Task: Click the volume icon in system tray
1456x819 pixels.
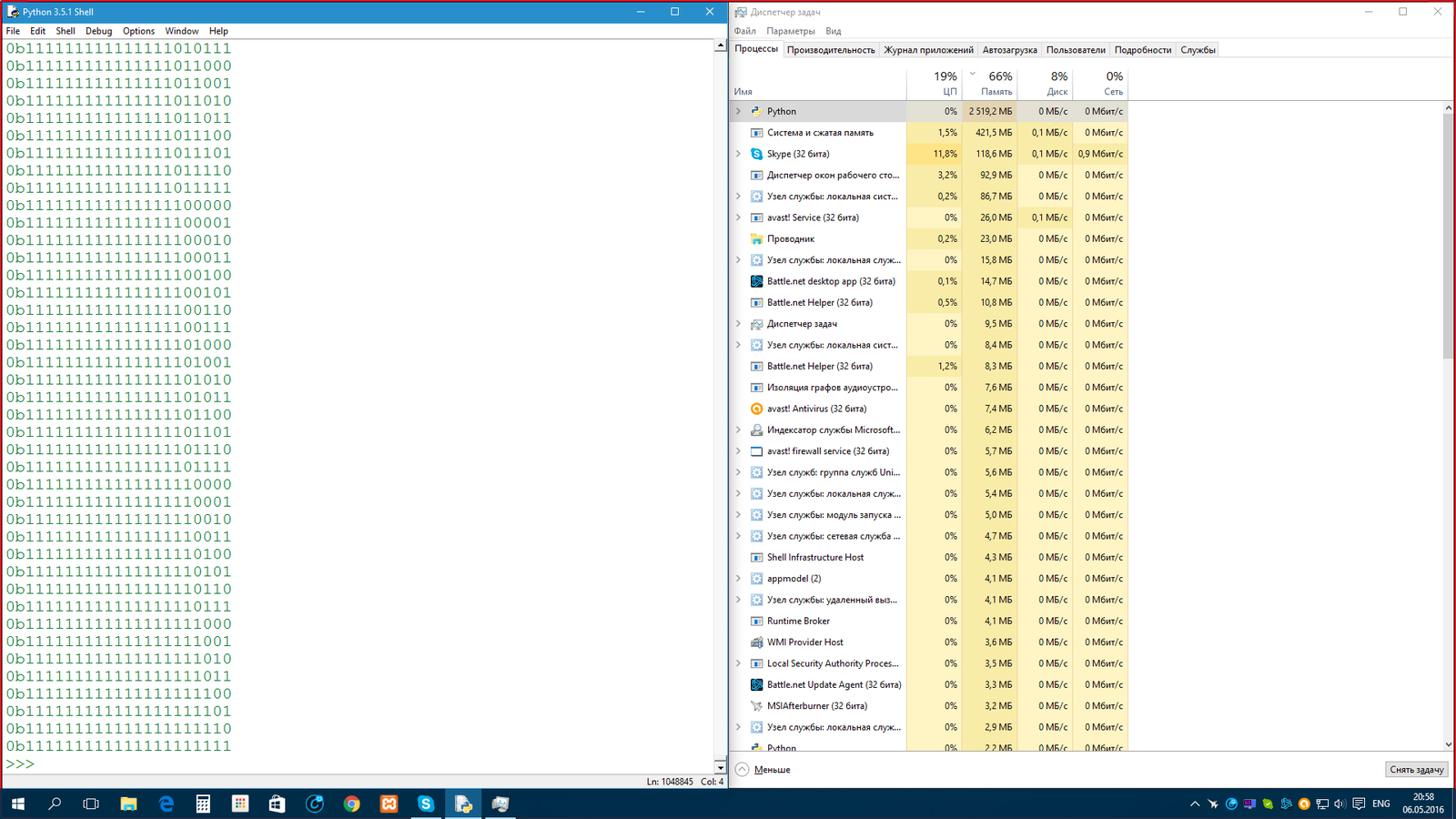Action: (x=1340, y=804)
